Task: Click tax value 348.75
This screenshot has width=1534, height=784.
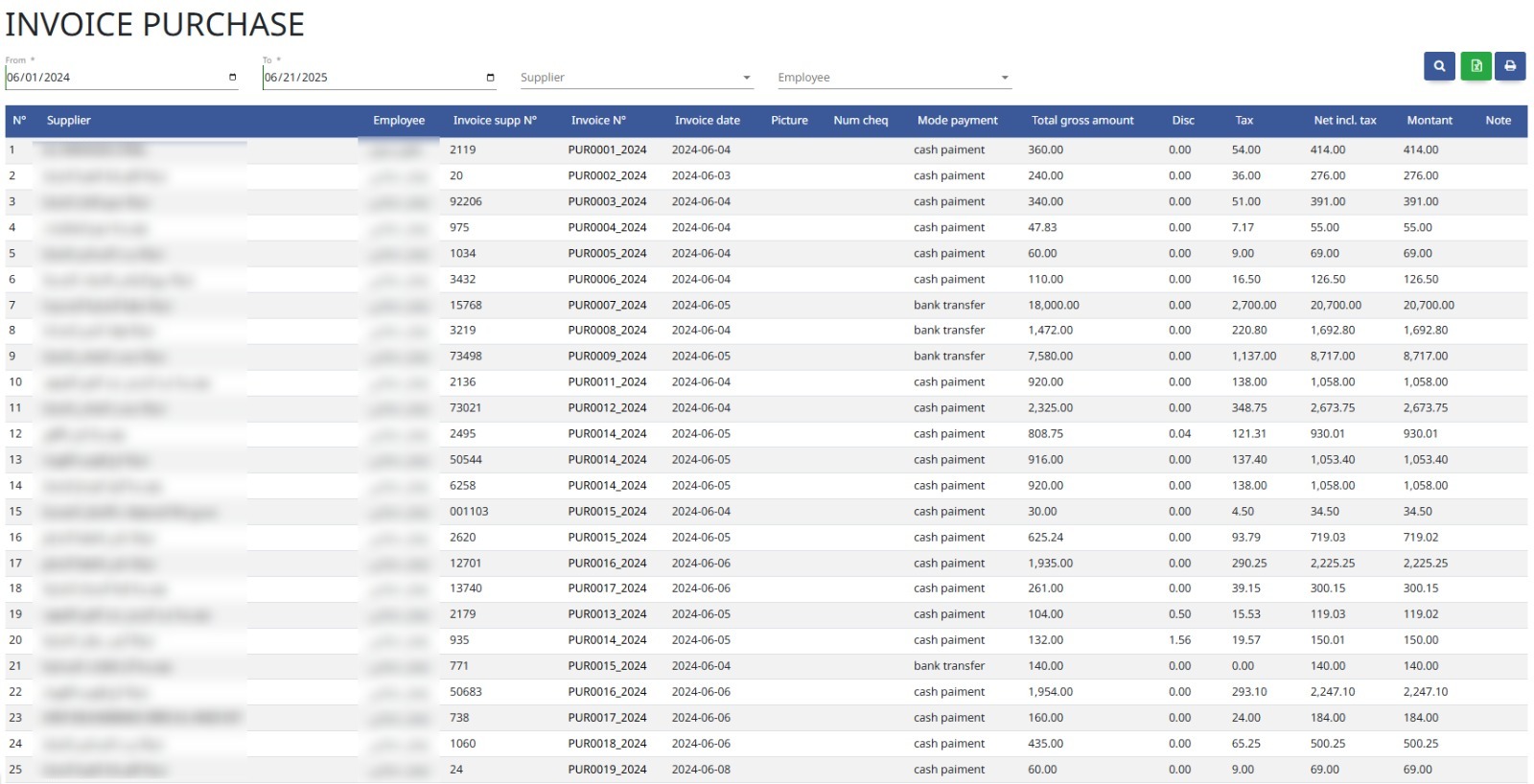Action: tap(1249, 408)
